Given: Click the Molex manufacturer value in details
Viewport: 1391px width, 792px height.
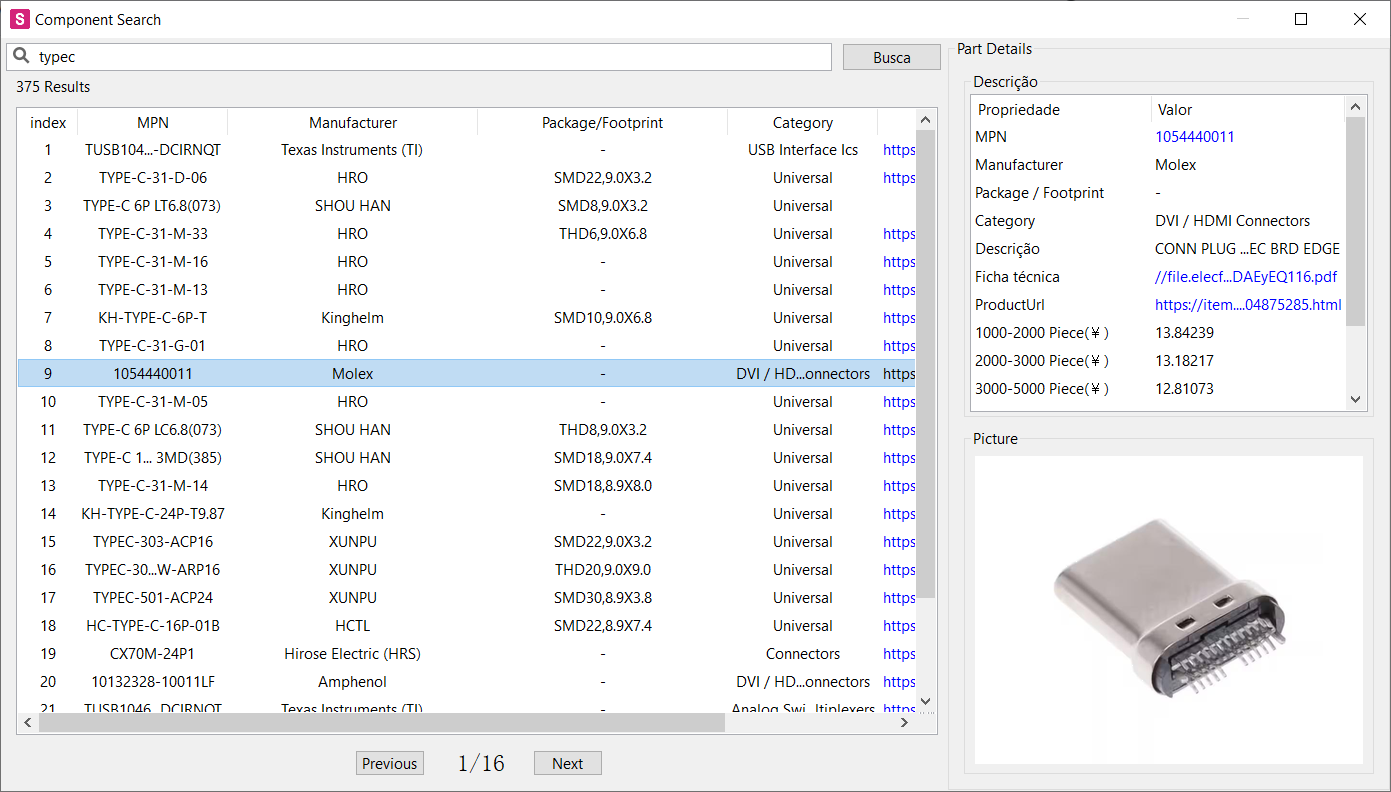Looking at the screenshot, I should (1176, 165).
